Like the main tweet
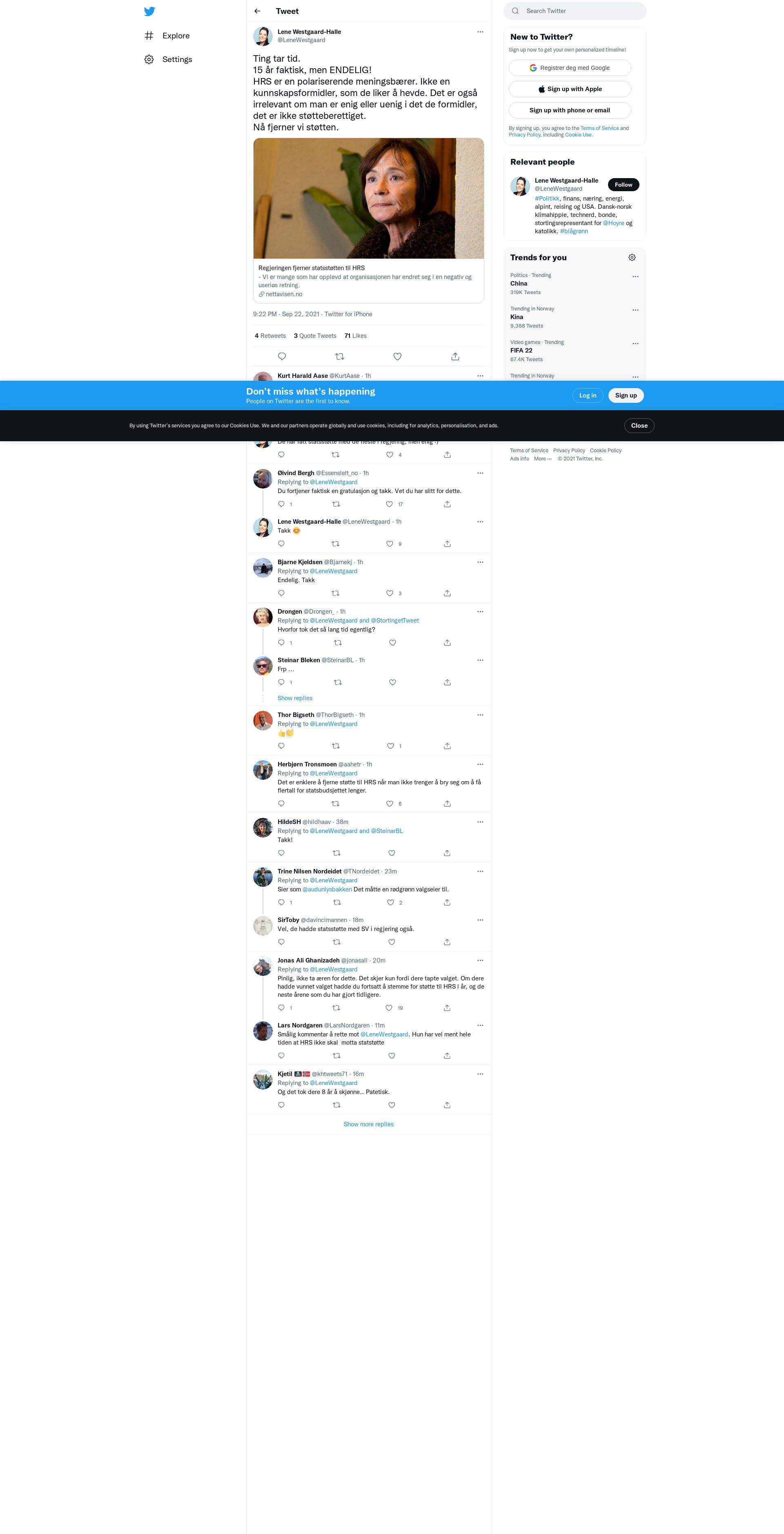This screenshot has height=1534, width=784. pyautogui.click(x=398, y=357)
